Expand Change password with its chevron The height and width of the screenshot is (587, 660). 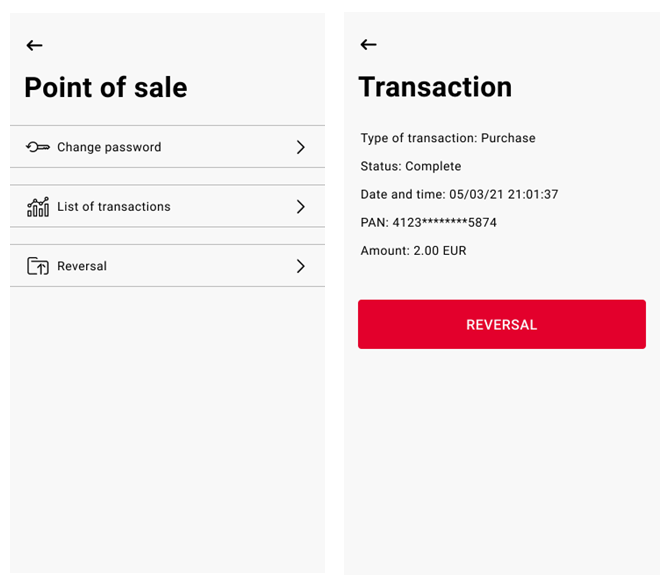pos(300,147)
